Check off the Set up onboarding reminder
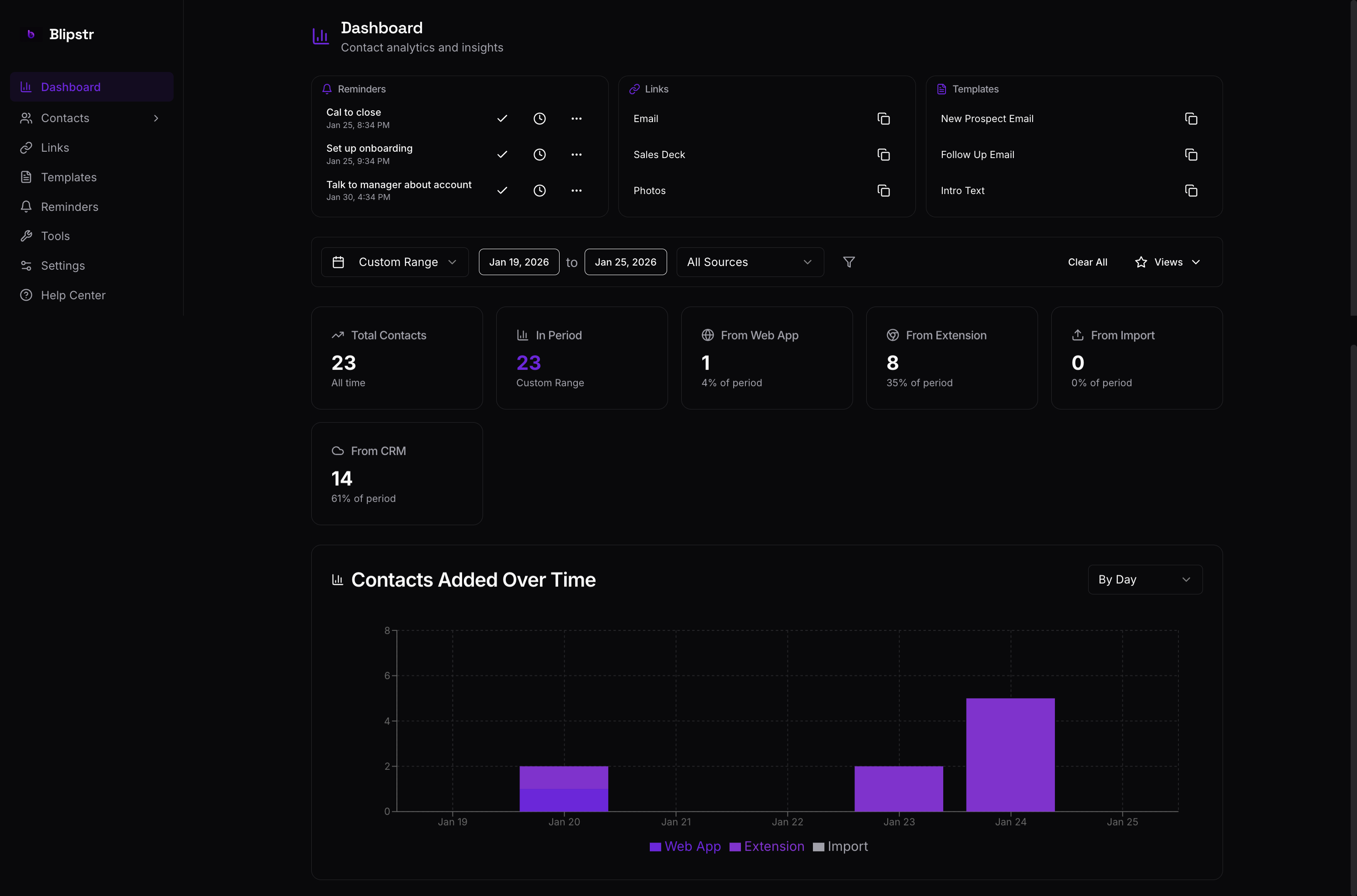The image size is (1357, 896). pyautogui.click(x=502, y=154)
